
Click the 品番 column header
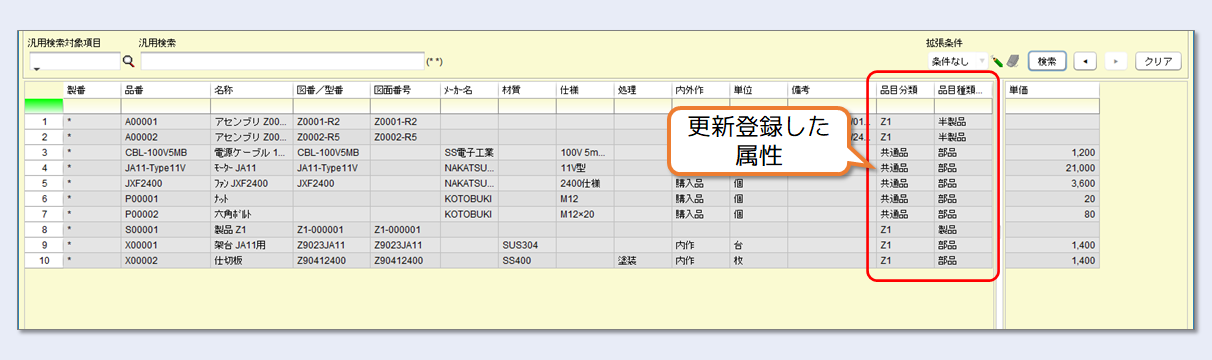click(165, 90)
